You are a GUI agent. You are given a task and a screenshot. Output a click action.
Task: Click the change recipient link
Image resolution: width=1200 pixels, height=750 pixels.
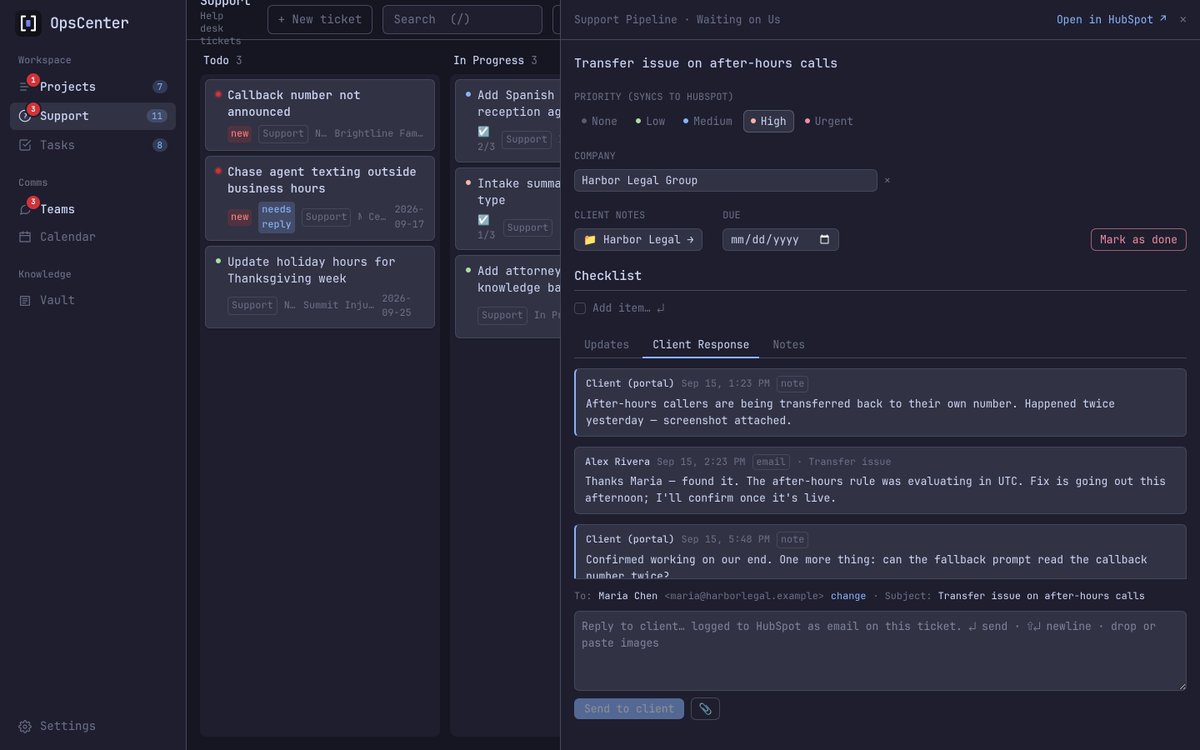(848, 596)
